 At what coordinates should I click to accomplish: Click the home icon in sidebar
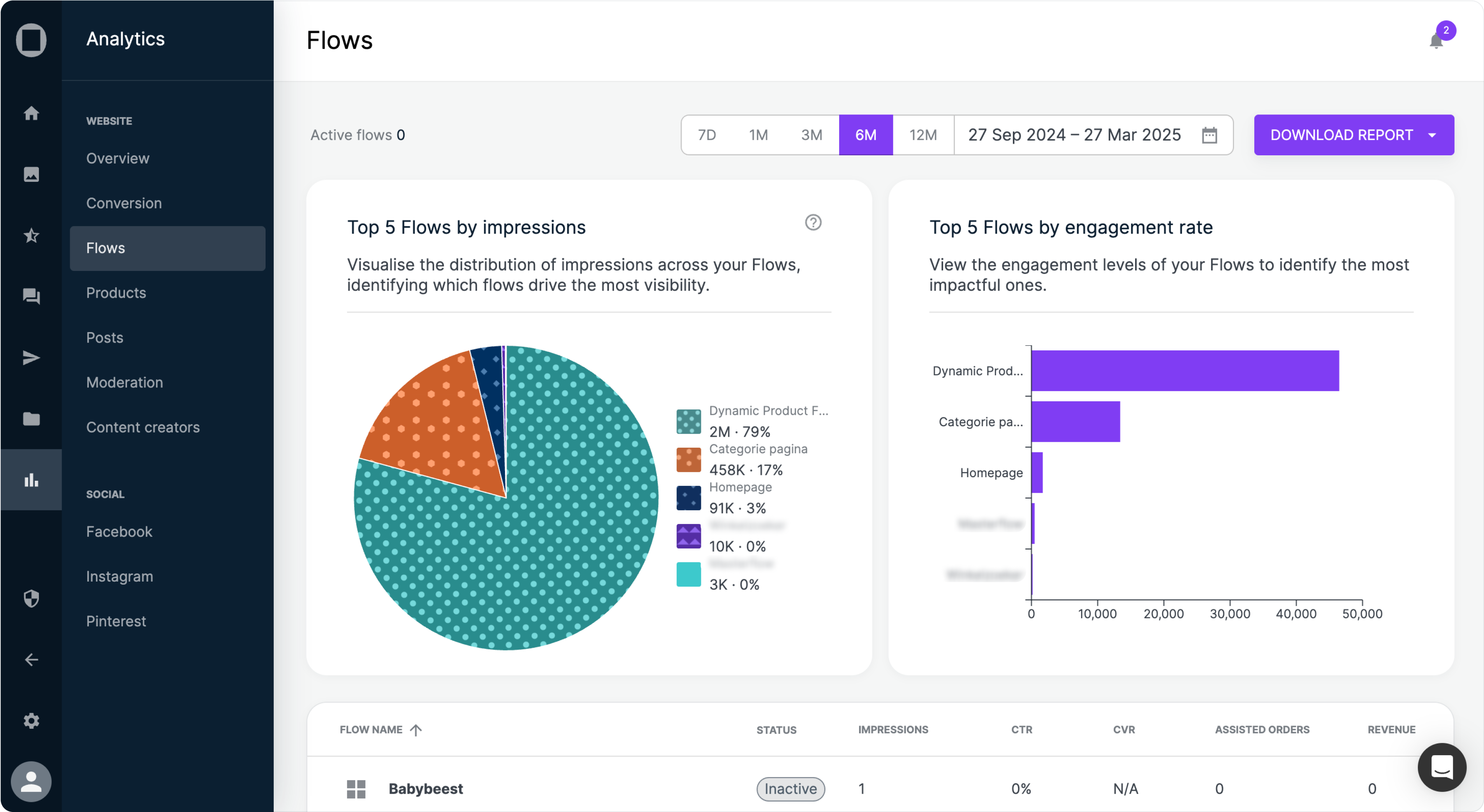(31, 113)
